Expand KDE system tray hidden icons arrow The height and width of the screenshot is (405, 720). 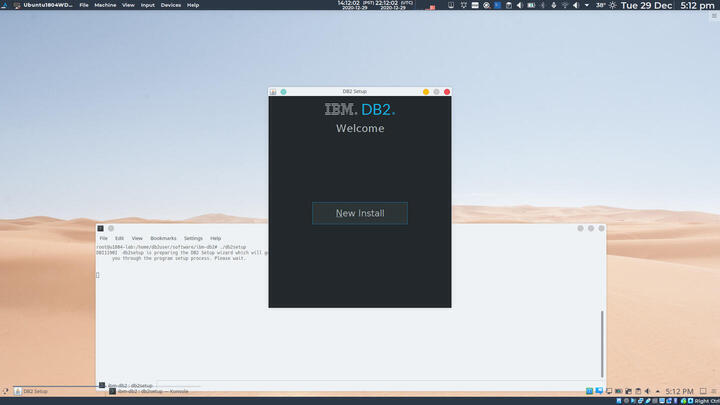pyautogui.click(x=657, y=391)
